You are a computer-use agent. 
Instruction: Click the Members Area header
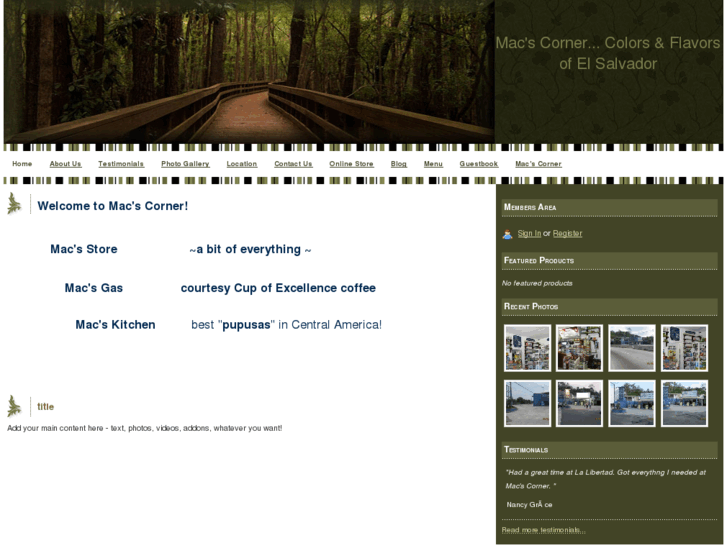609,207
